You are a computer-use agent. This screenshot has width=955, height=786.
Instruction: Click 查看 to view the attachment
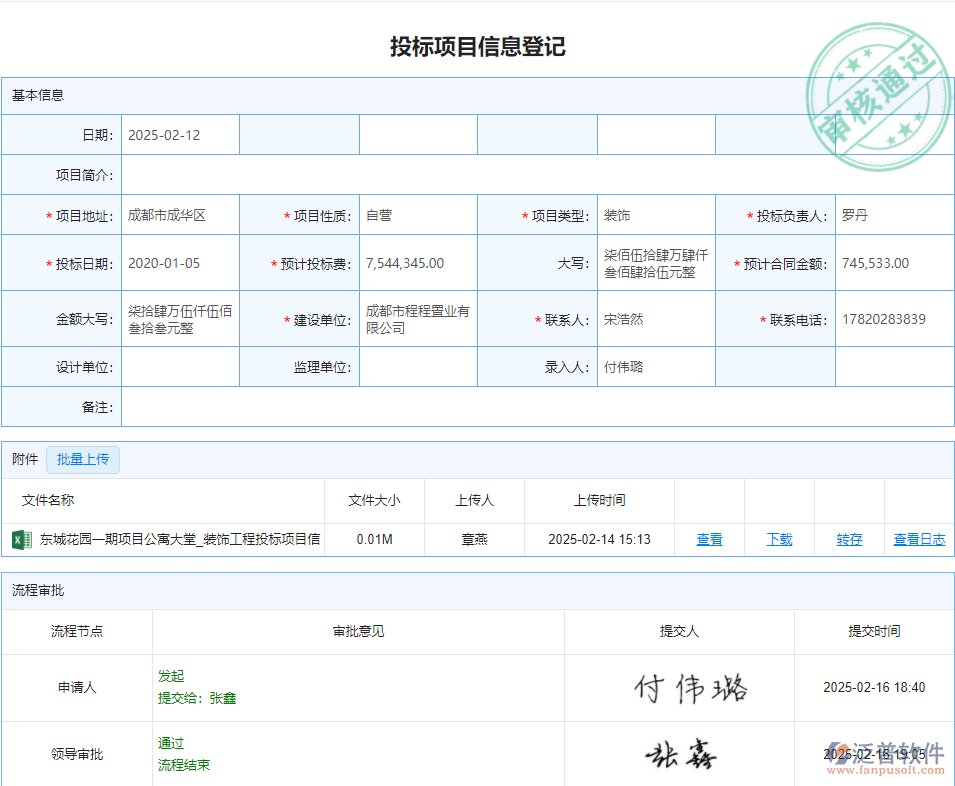click(709, 539)
